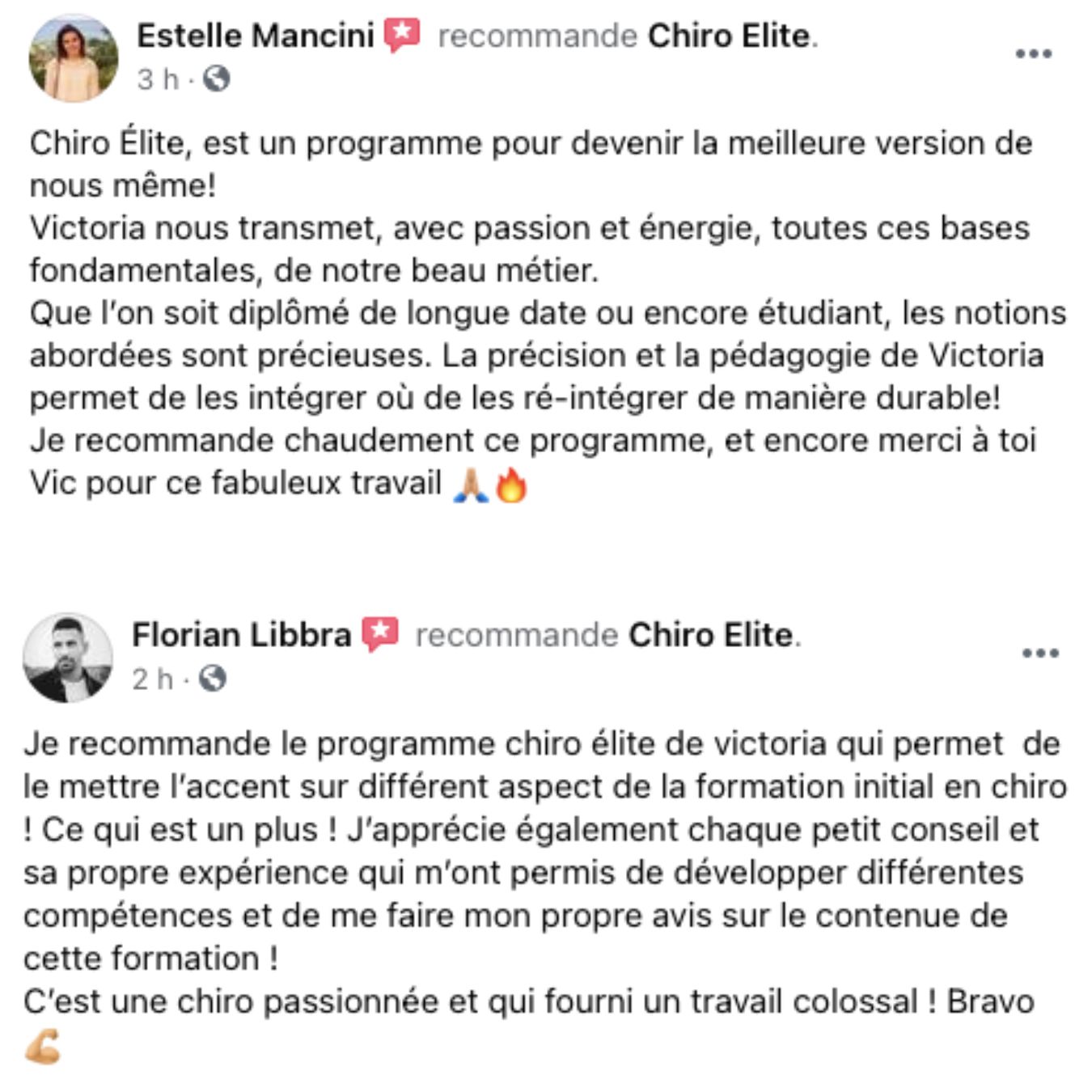Click the praying hands emoji
This screenshot has width=1092, height=1092.
click(x=471, y=486)
